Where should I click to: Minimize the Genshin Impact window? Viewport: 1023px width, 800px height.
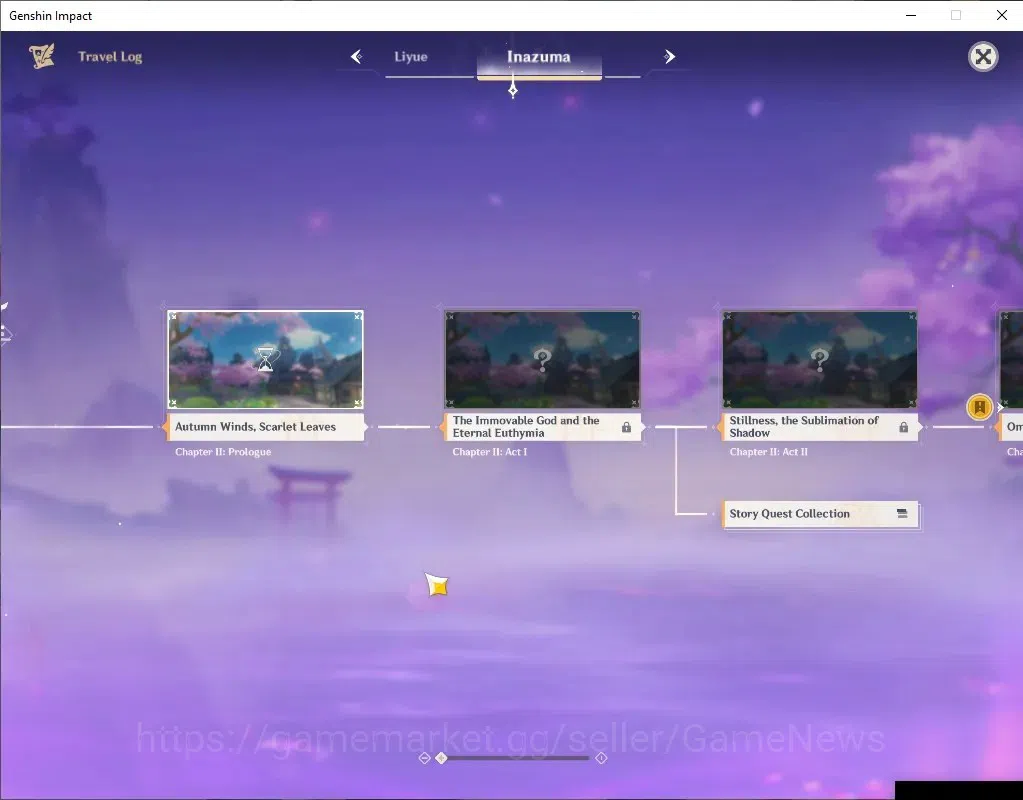click(x=911, y=15)
